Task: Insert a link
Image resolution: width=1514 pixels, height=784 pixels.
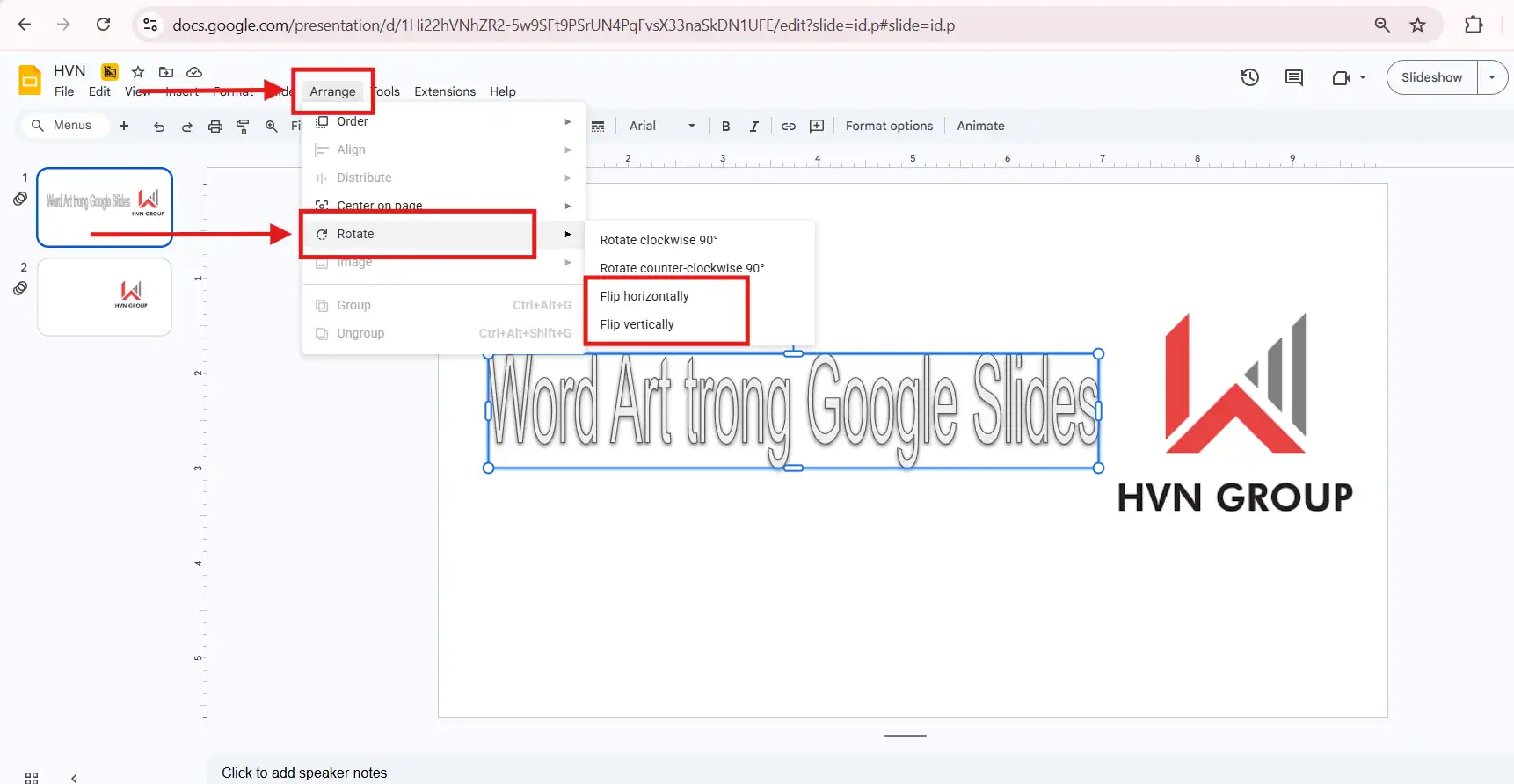Action: pyautogui.click(x=789, y=127)
